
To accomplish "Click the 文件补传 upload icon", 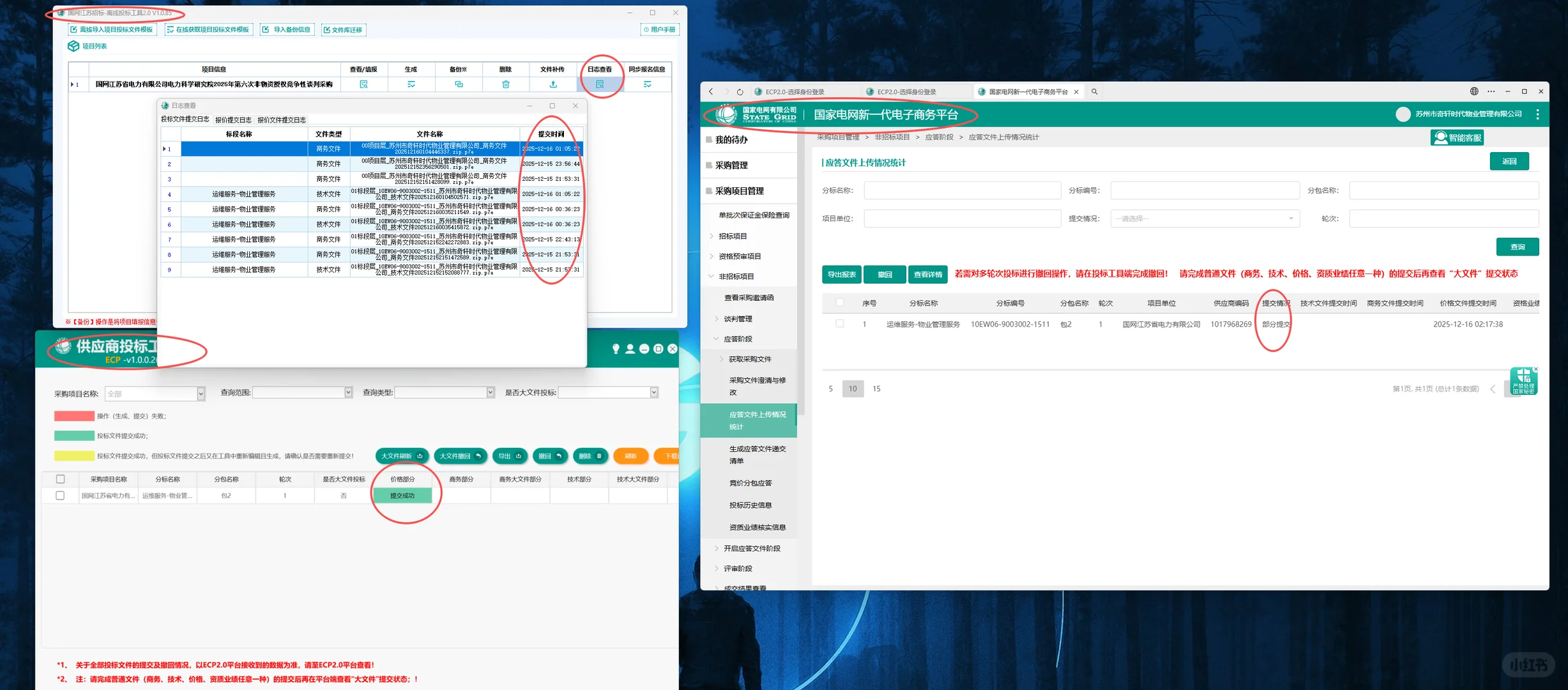I will tap(552, 84).
